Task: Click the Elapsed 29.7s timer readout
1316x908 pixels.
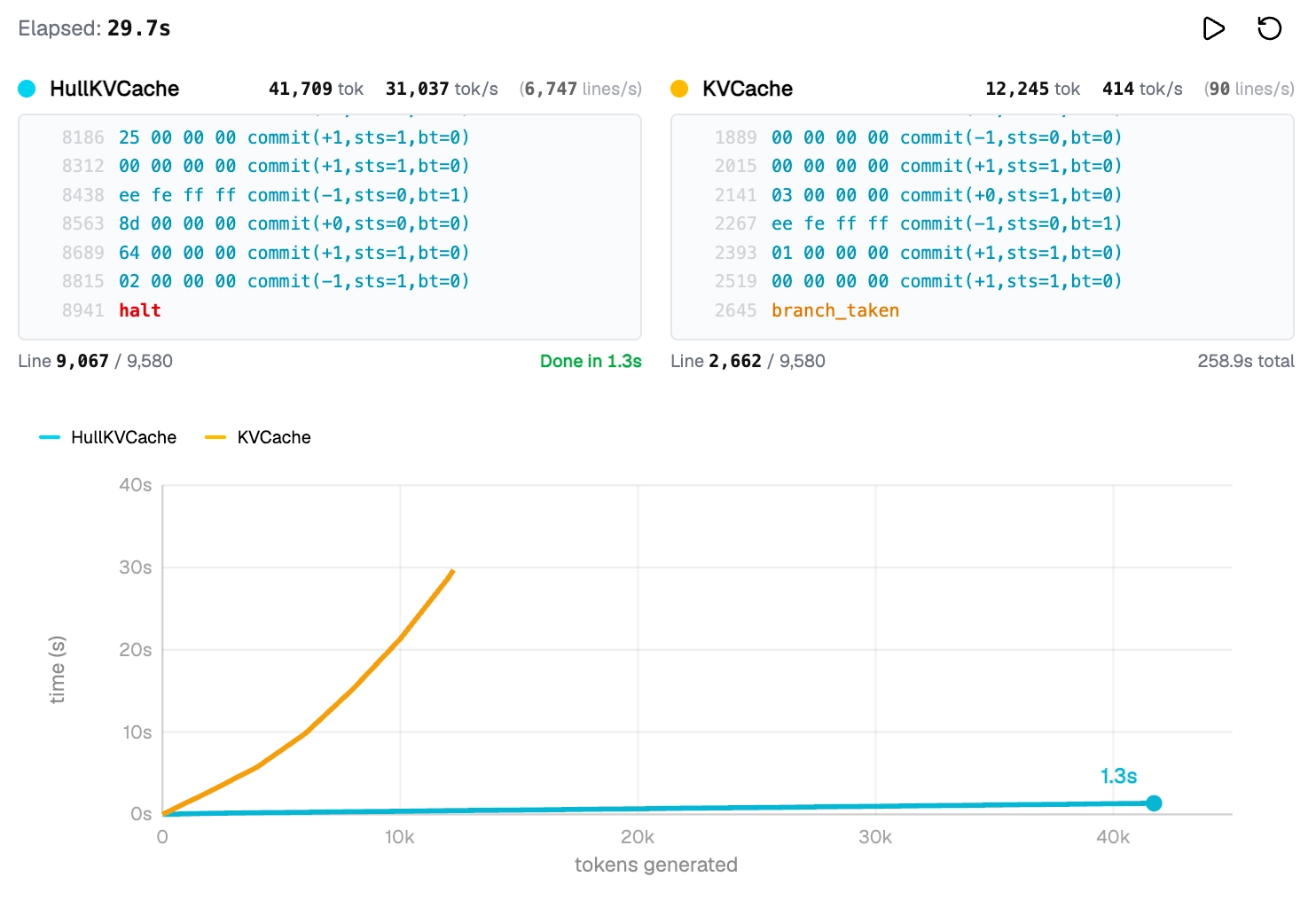Action: pos(94,28)
